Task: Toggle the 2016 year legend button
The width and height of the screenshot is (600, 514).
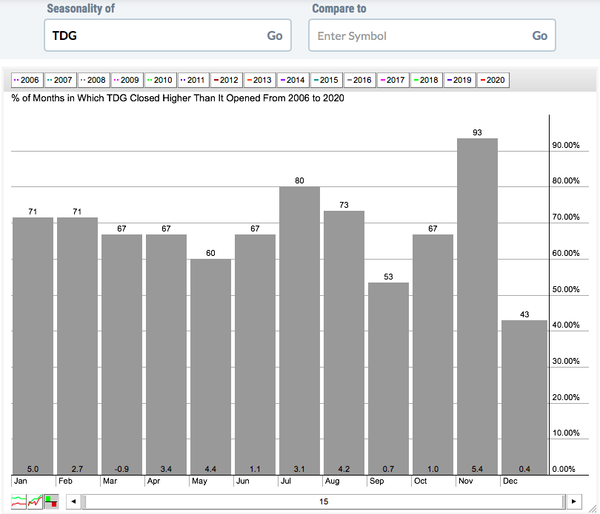Action: point(363,79)
